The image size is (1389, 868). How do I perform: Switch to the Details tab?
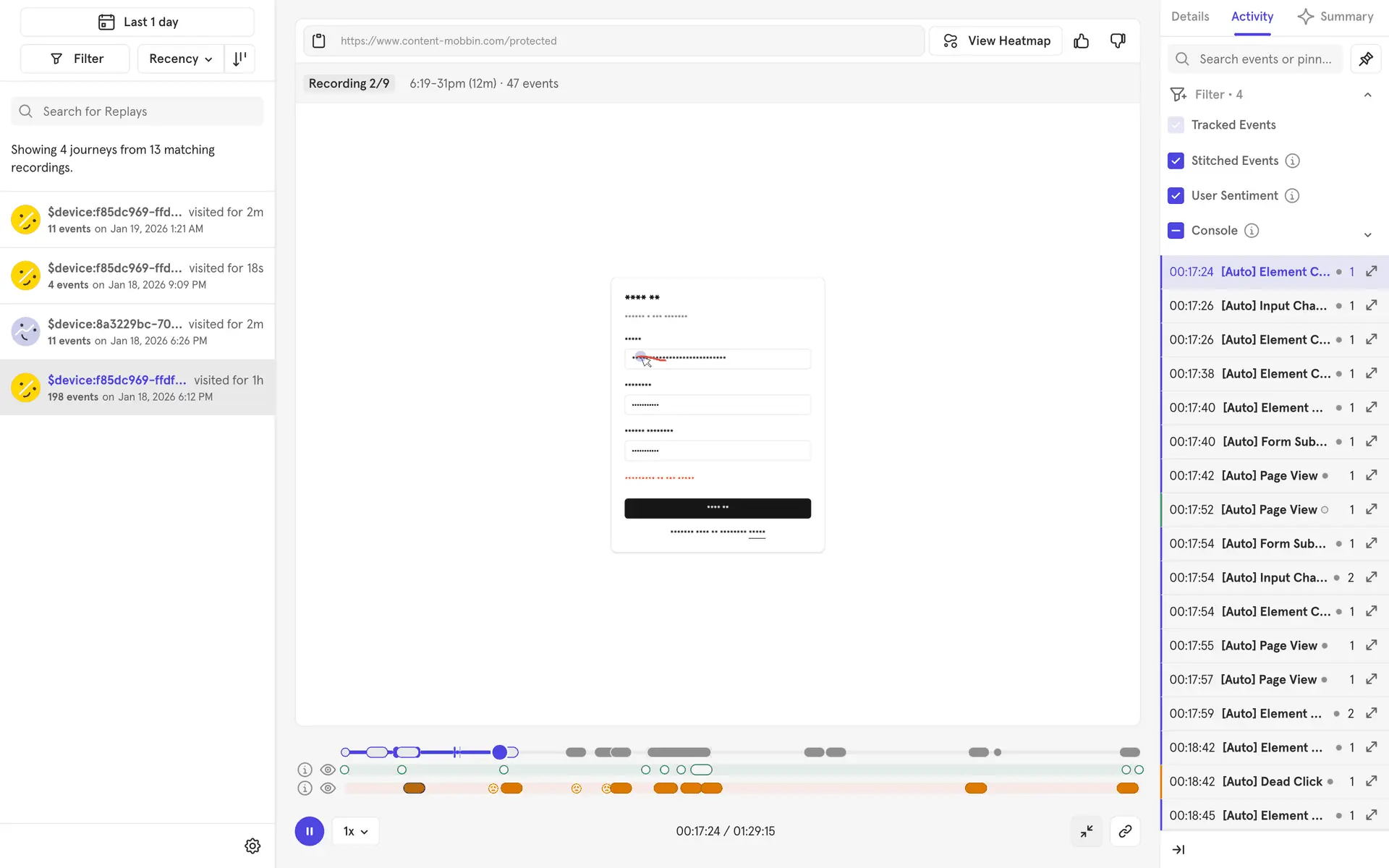(x=1189, y=17)
